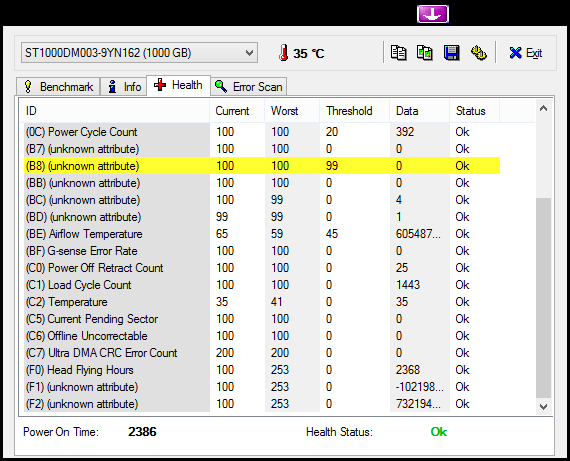Click the scrollbar down arrow
Screen dimensions: 570x461
(543, 406)
